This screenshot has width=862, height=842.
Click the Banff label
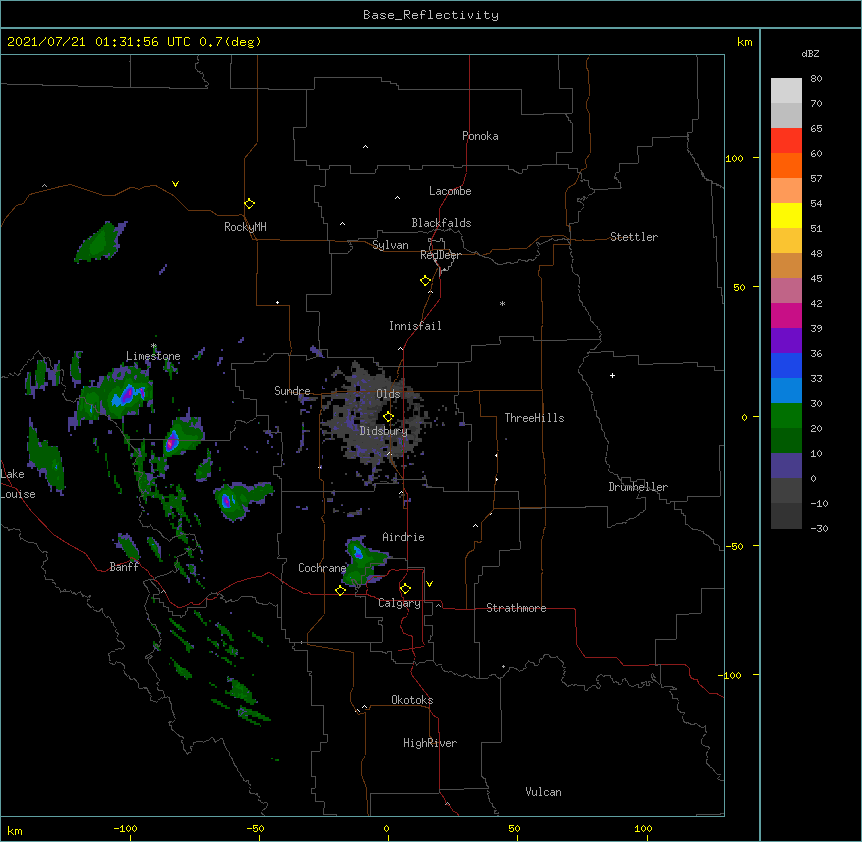pyautogui.click(x=124, y=567)
